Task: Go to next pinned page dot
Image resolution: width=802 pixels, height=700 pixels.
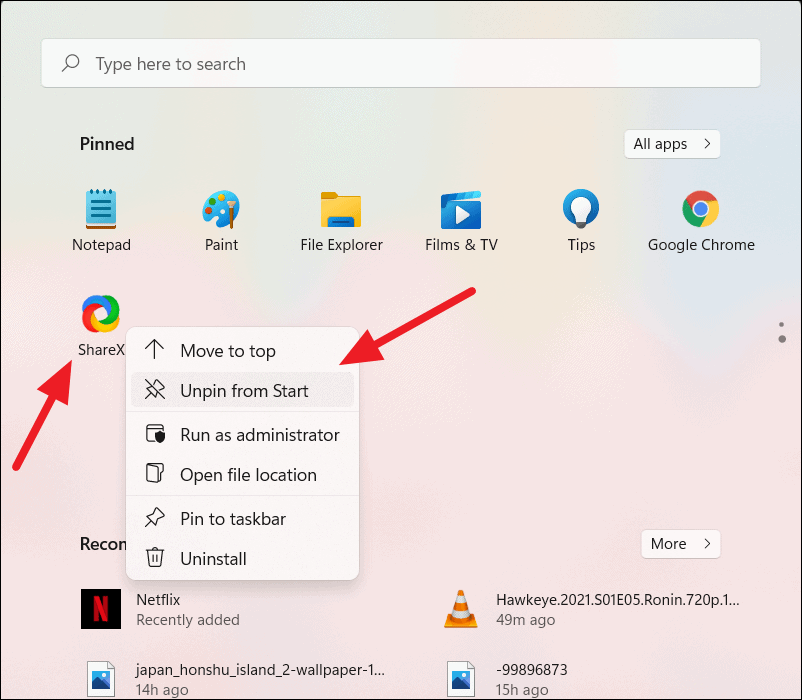Action: [x=782, y=339]
